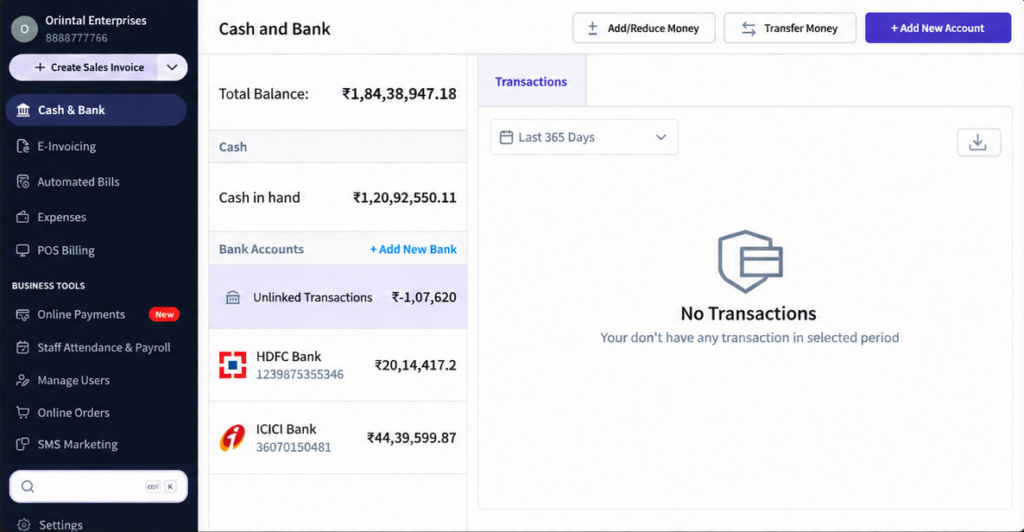
Task: Open Cash & Bank in sidebar
Action: (97, 110)
